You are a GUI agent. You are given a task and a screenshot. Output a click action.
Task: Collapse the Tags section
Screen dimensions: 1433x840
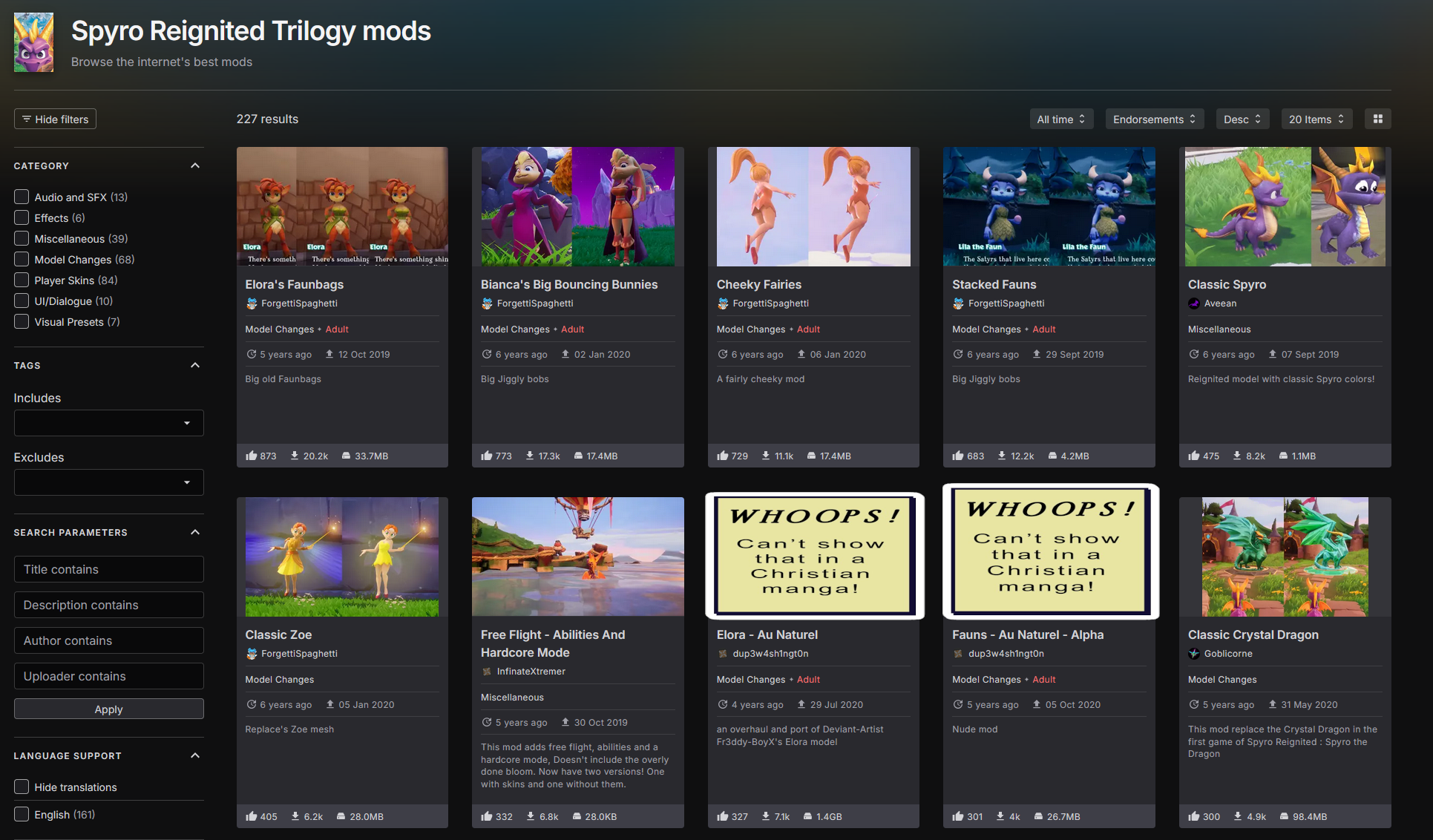[x=195, y=365]
